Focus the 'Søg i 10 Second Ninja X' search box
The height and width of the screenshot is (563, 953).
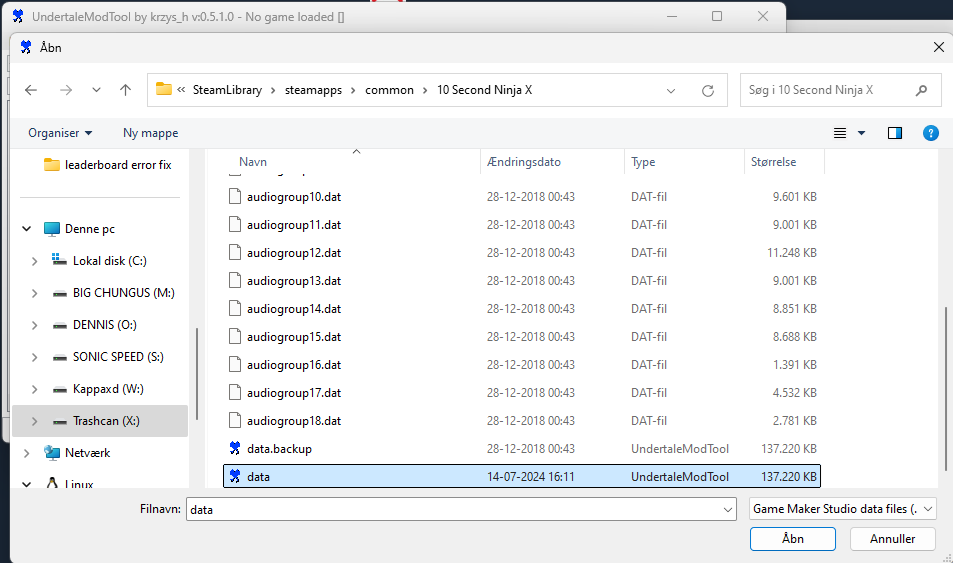pyautogui.click(x=841, y=90)
